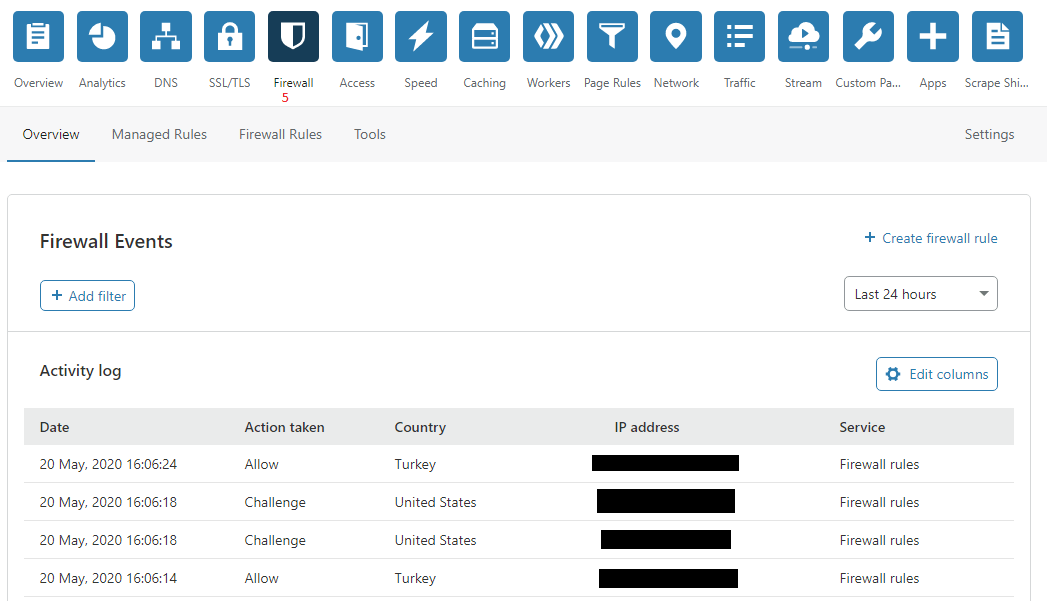This screenshot has width=1047, height=601.
Task: Click the Action taken column header
Action: [284, 427]
